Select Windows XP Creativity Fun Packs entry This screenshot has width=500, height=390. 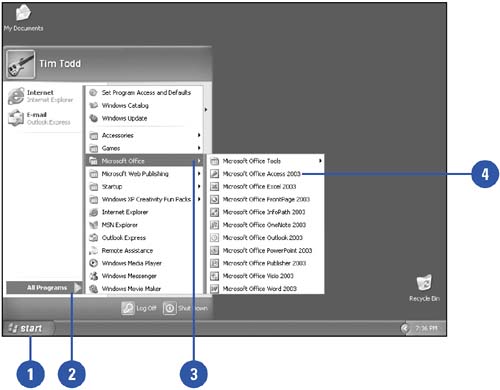point(144,199)
